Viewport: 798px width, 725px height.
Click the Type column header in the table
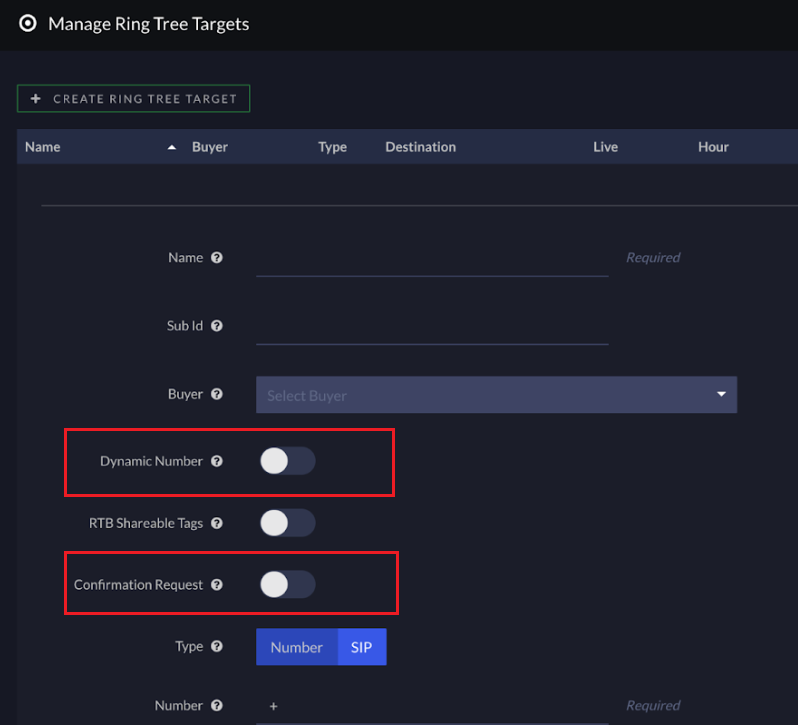(332, 147)
